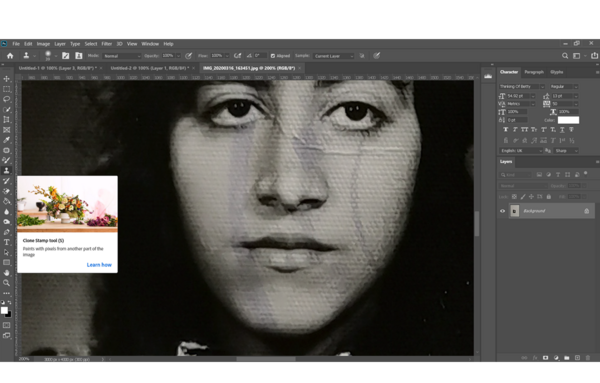This screenshot has height=383, width=600.
Task: Select the Quick Selection tool
Action: (x=7, y=110)
